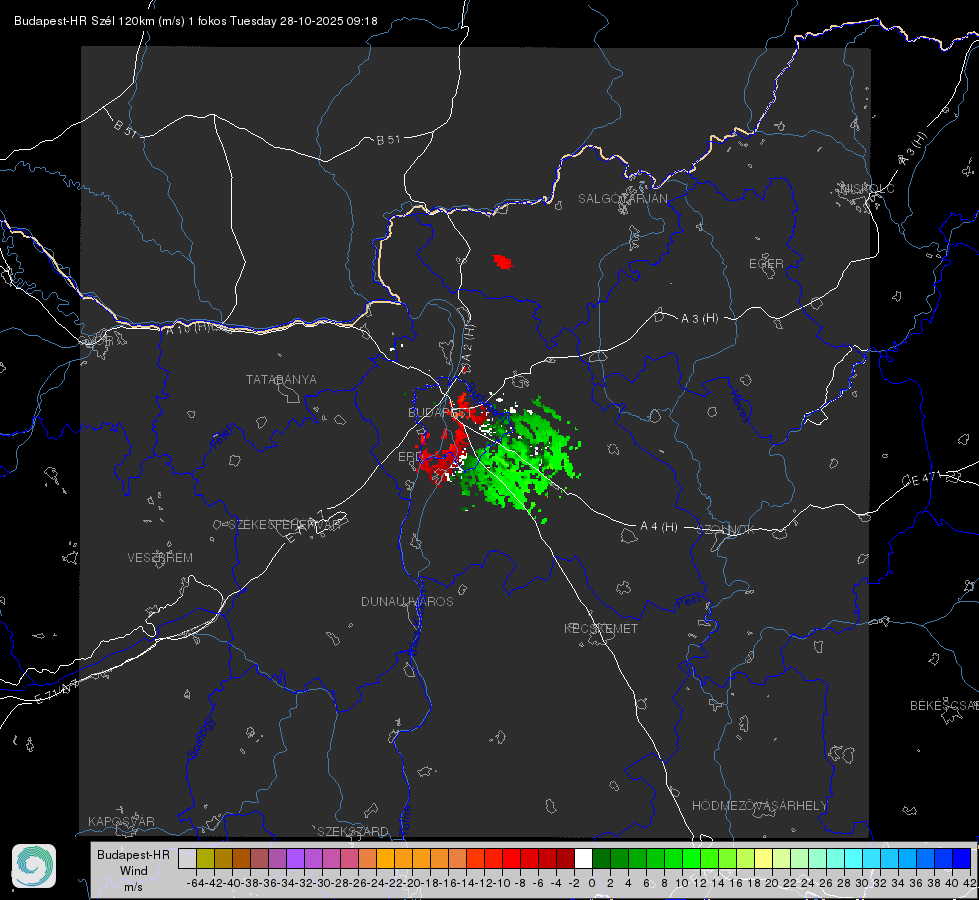The height and width of the screenshot is (900, 979).
Task: Select the dark green 0 m/s swatch
Action: (601, 858)
